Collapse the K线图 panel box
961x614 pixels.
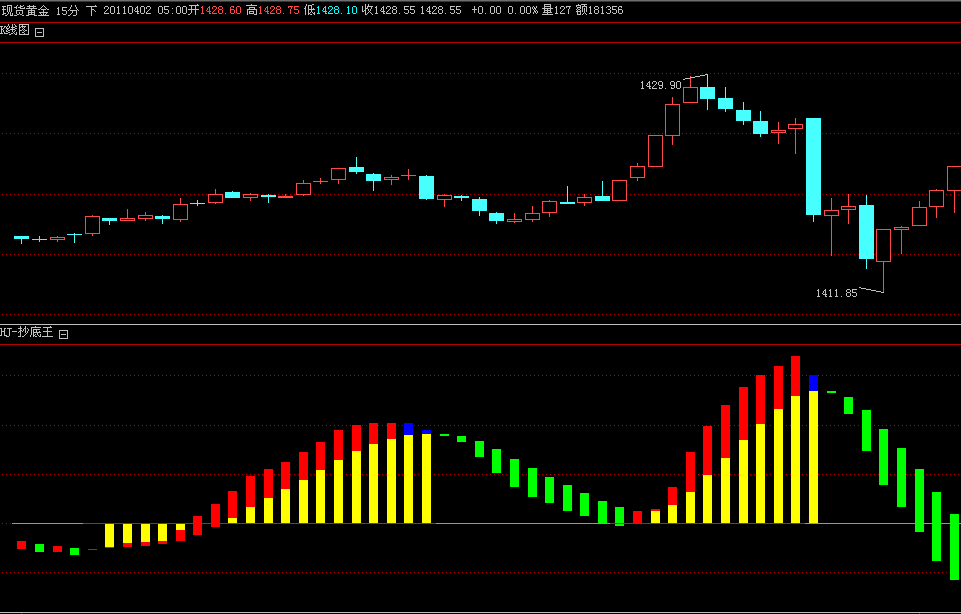(40, 32)
